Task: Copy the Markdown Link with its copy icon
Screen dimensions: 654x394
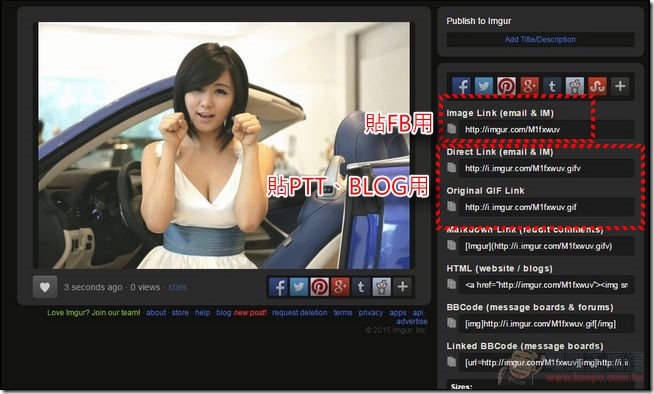Action: (x=451, y=246)
